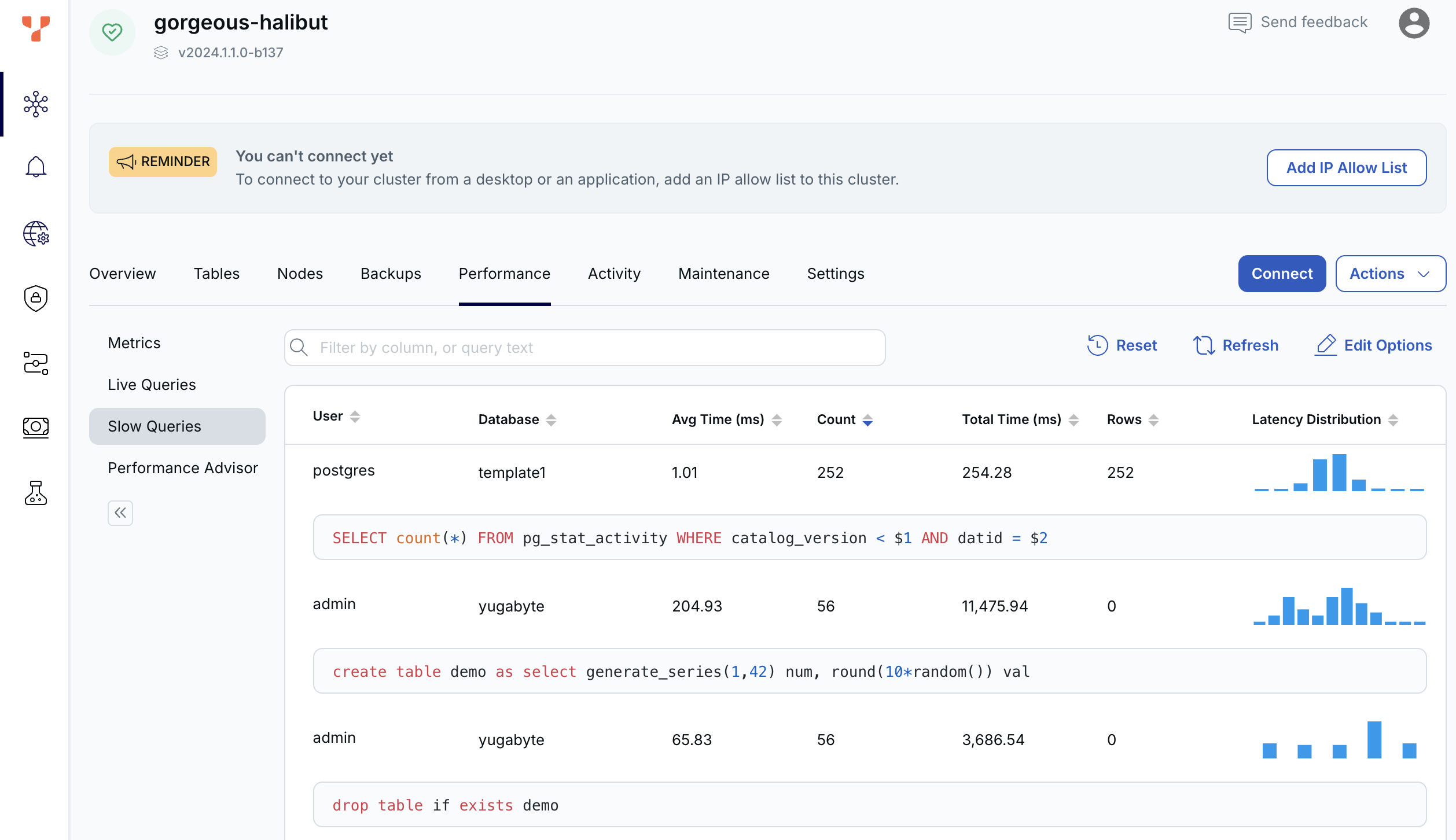Expand the Latency Distribution column sort
The height and width of the screenshot is (840, 1456).
[x=1394, y=419]
